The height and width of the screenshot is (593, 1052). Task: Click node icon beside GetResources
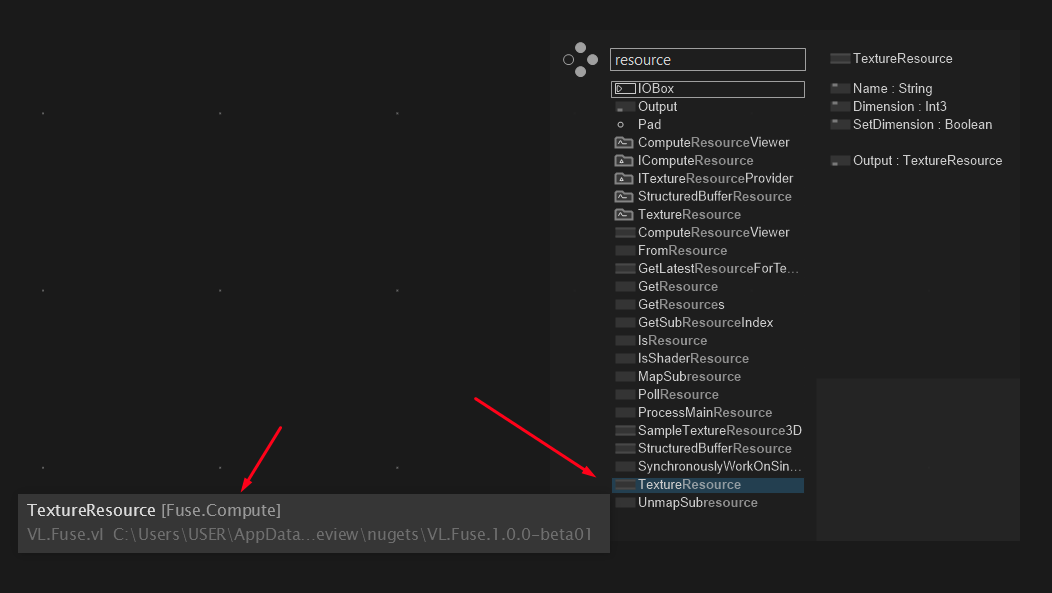[624, 305]
